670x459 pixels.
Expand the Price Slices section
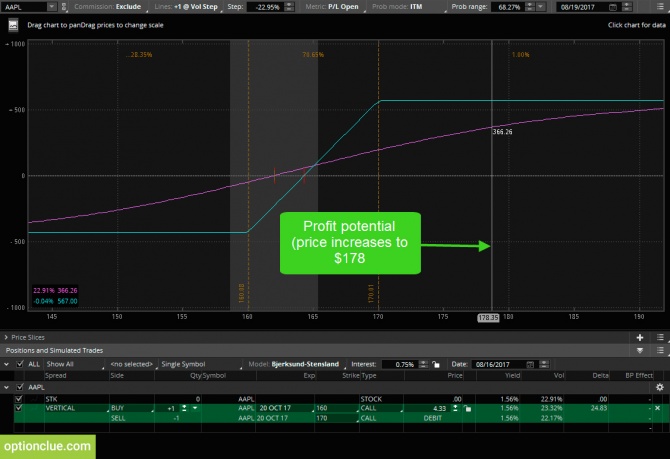click(x=6, y=338)
